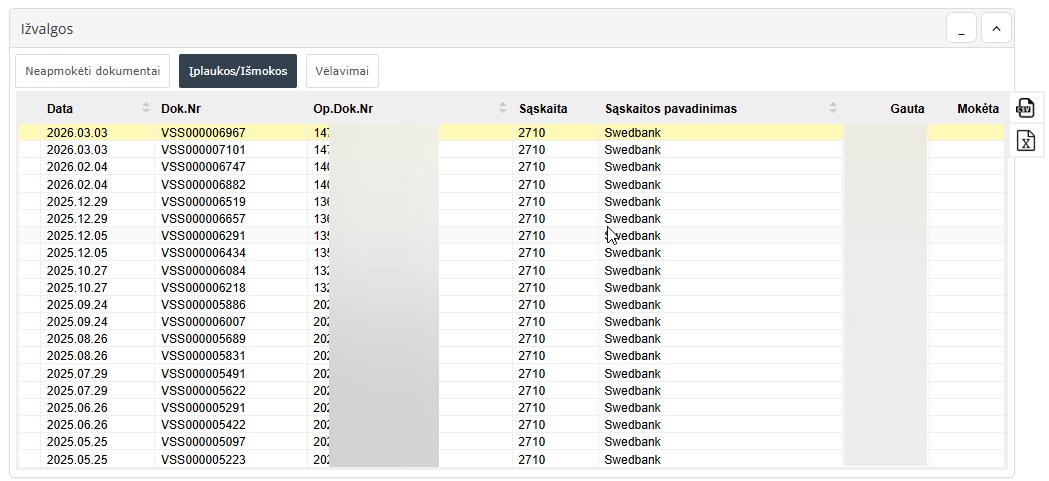Select row with document VSS000006967
The height and width of the screenshot is (481, 1049).
[x=203, y=133]
